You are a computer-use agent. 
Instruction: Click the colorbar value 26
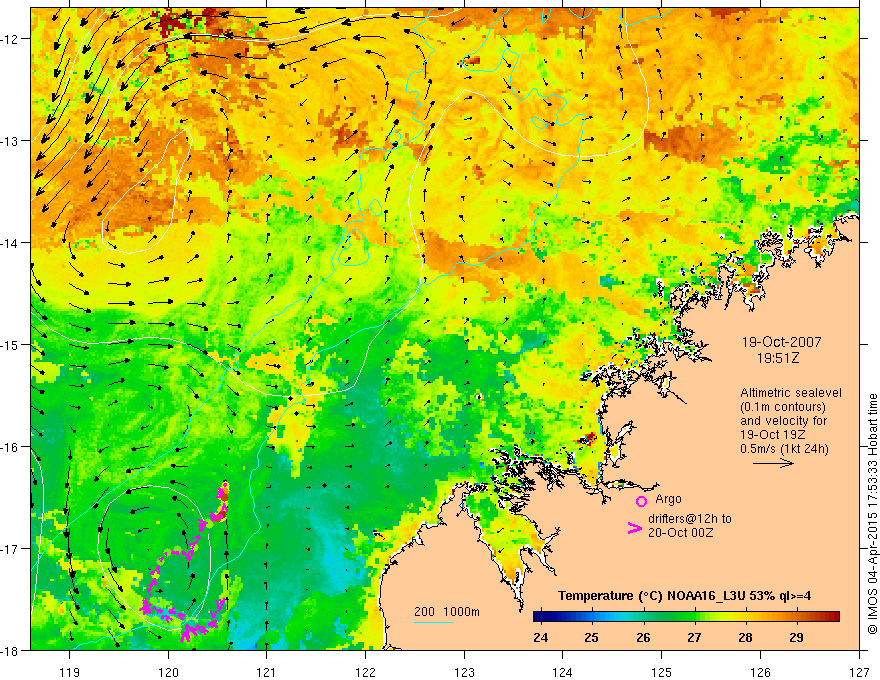coord(643,637)
